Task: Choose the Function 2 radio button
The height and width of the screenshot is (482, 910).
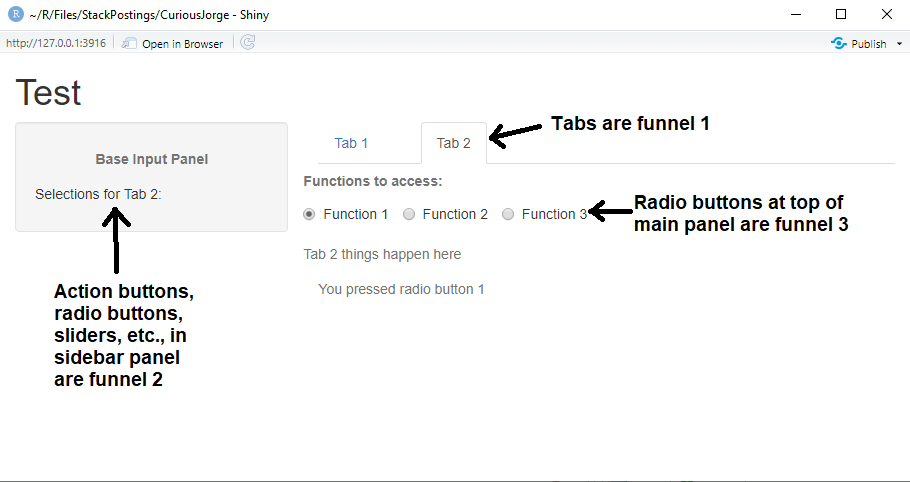Action: (409, 215)
